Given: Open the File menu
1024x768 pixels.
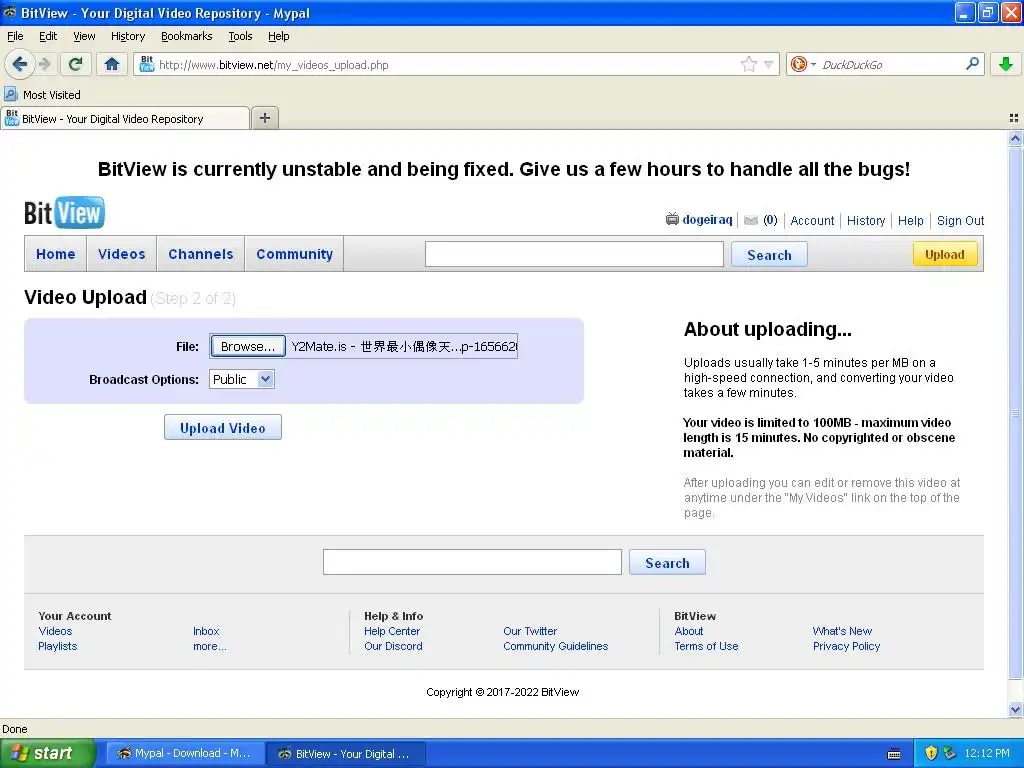Looking at the screenshot, I should point(15,36).
